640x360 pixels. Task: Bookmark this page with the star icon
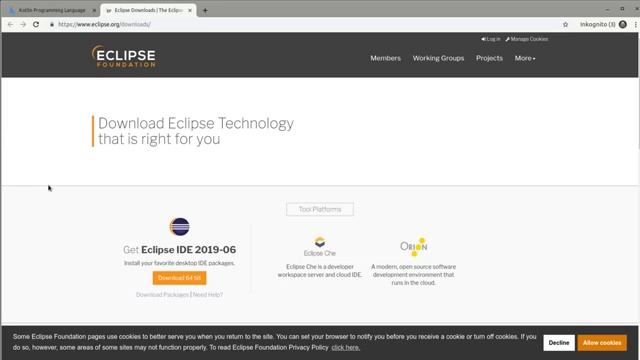click(x=565, y=24)
